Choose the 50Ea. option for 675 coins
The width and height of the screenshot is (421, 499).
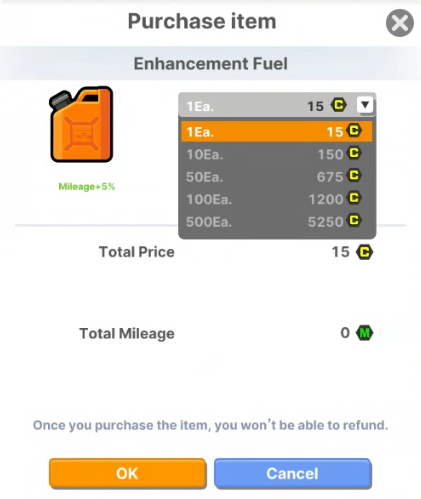click(x=276, y=176)
